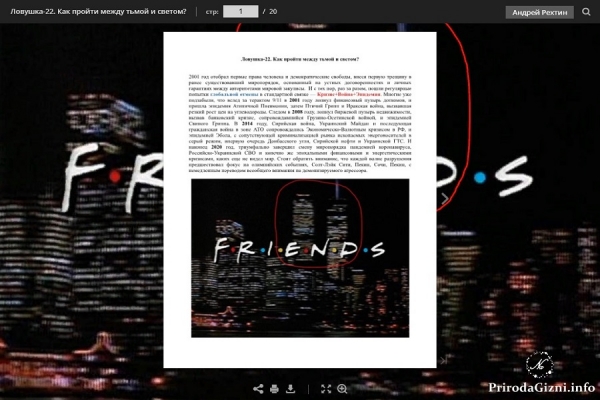Go to next page arrow
This screenshot has height=400, width=600.
(444, 198)
